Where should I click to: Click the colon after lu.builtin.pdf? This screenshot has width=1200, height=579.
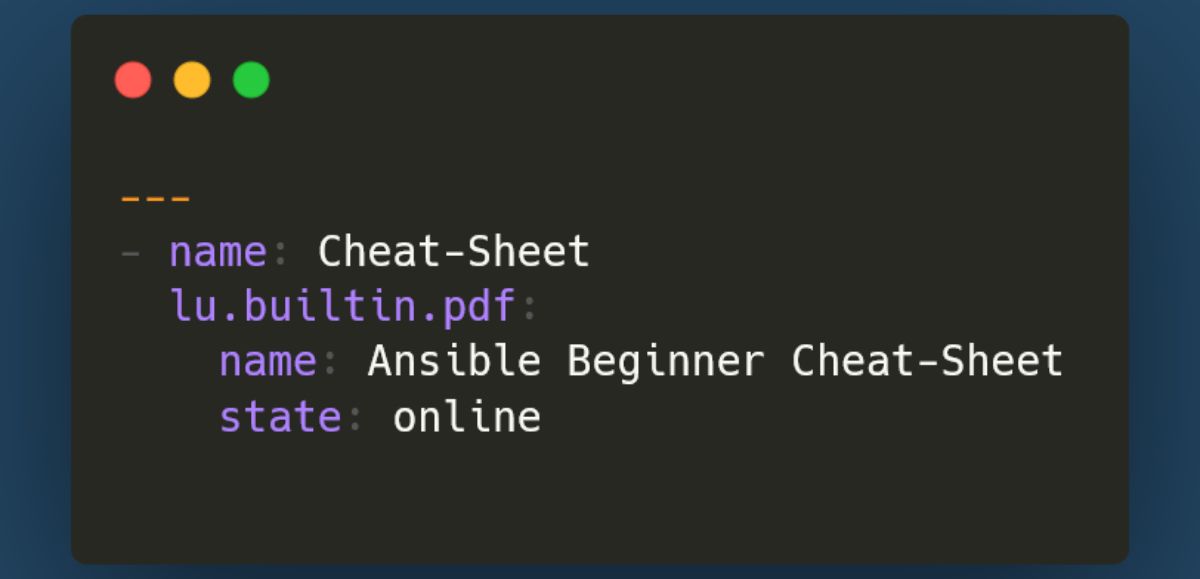(528, 309)
